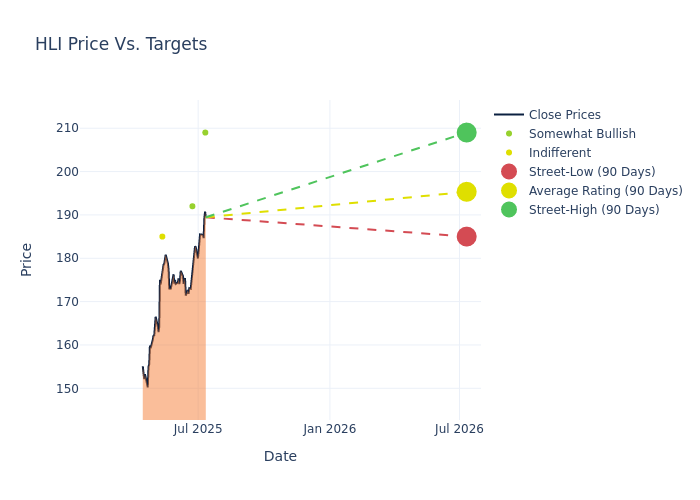700x500 pixels.
Task: Click the green dot at price 209
Action: (x=205, y=133)
